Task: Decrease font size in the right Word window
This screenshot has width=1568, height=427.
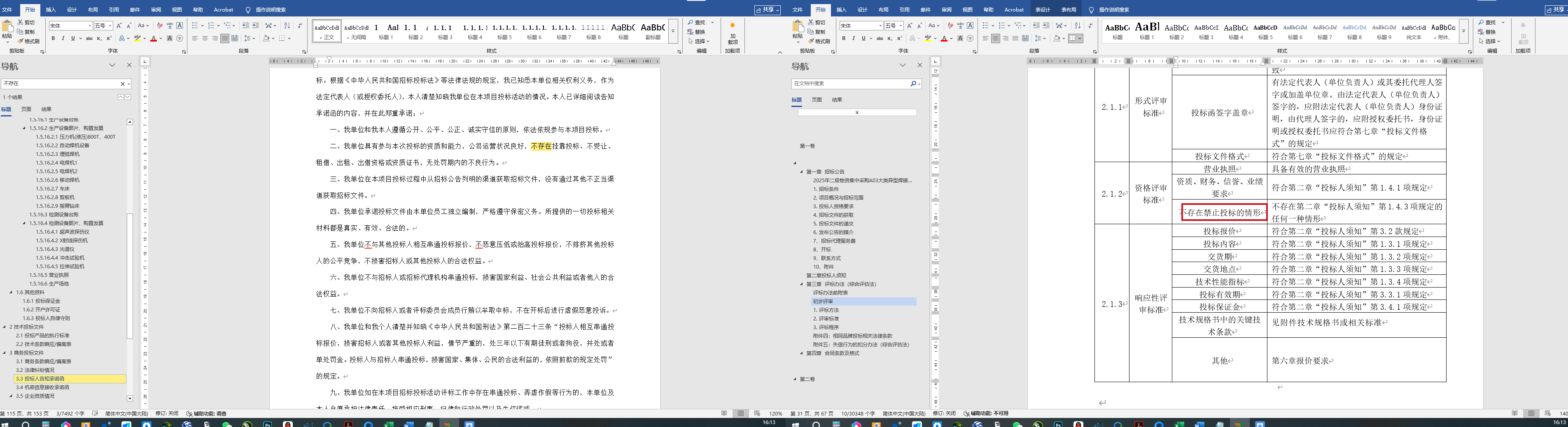Action: point(920,26)
